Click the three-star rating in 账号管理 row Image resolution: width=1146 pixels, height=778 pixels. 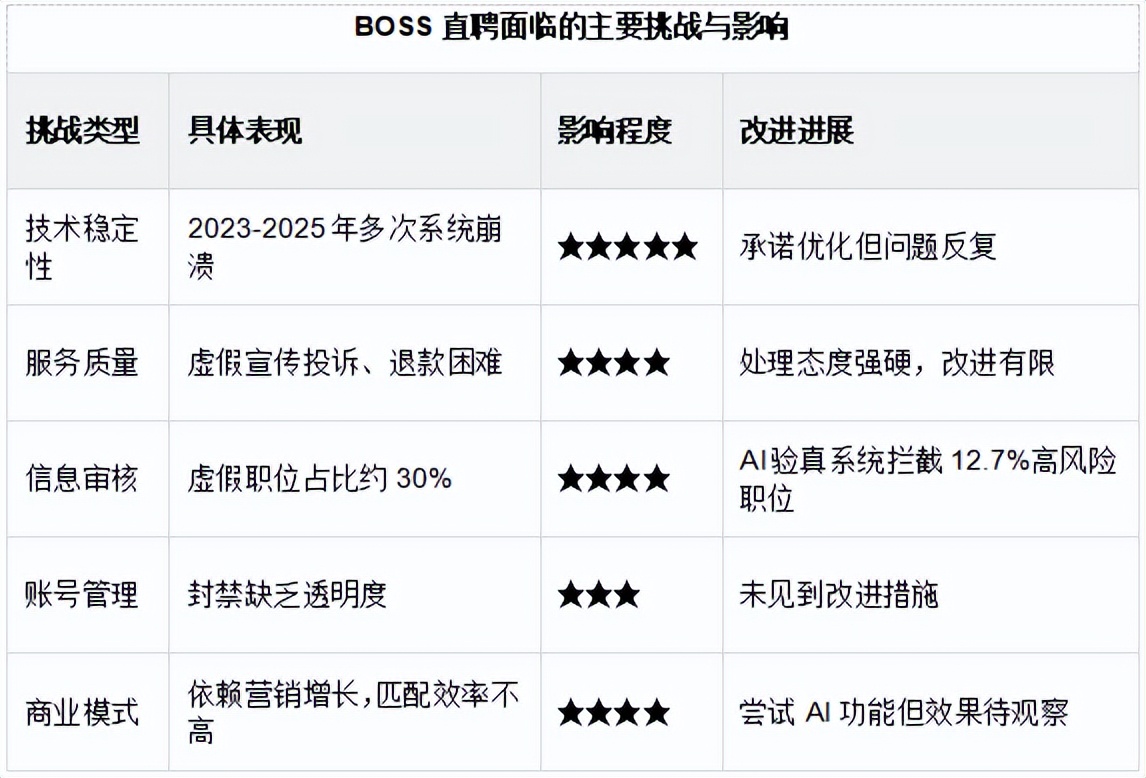coord(599,594)
